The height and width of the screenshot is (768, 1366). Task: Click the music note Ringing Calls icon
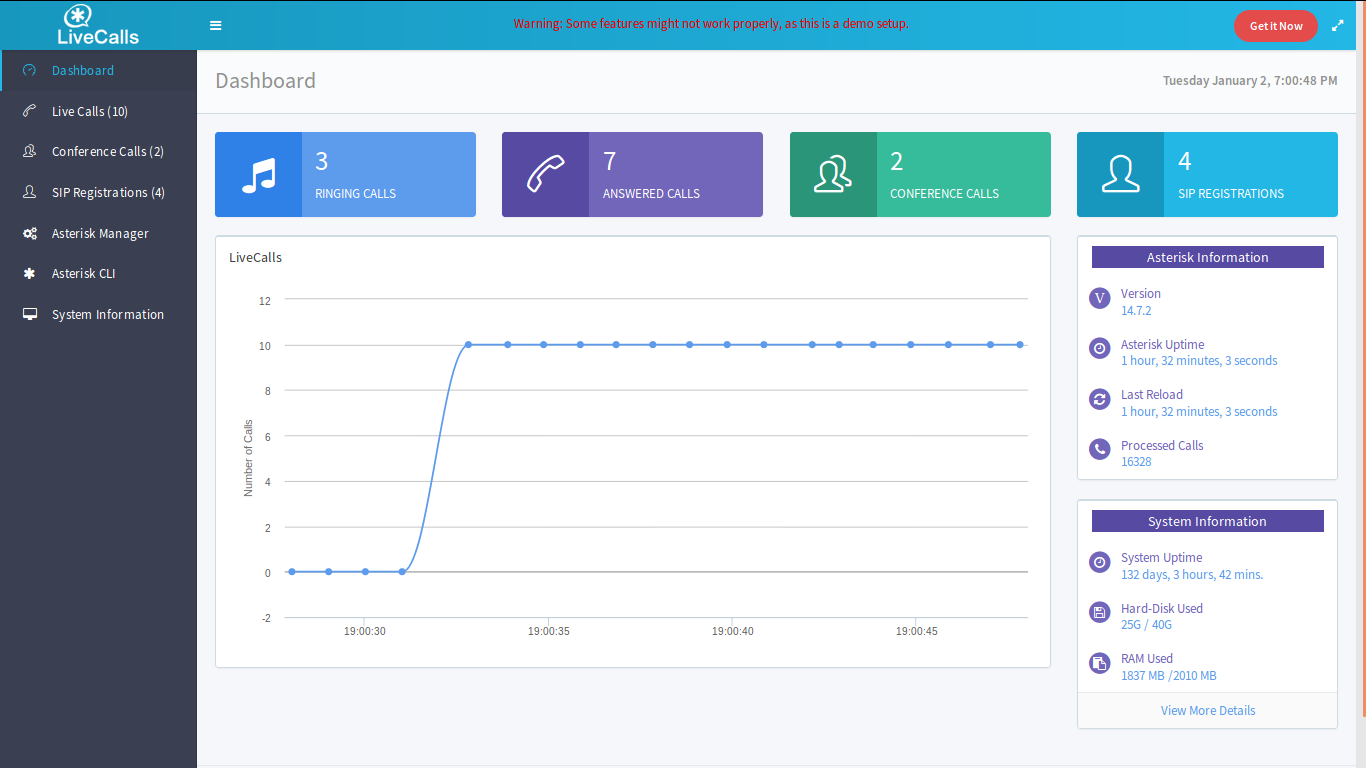[258, 175]
